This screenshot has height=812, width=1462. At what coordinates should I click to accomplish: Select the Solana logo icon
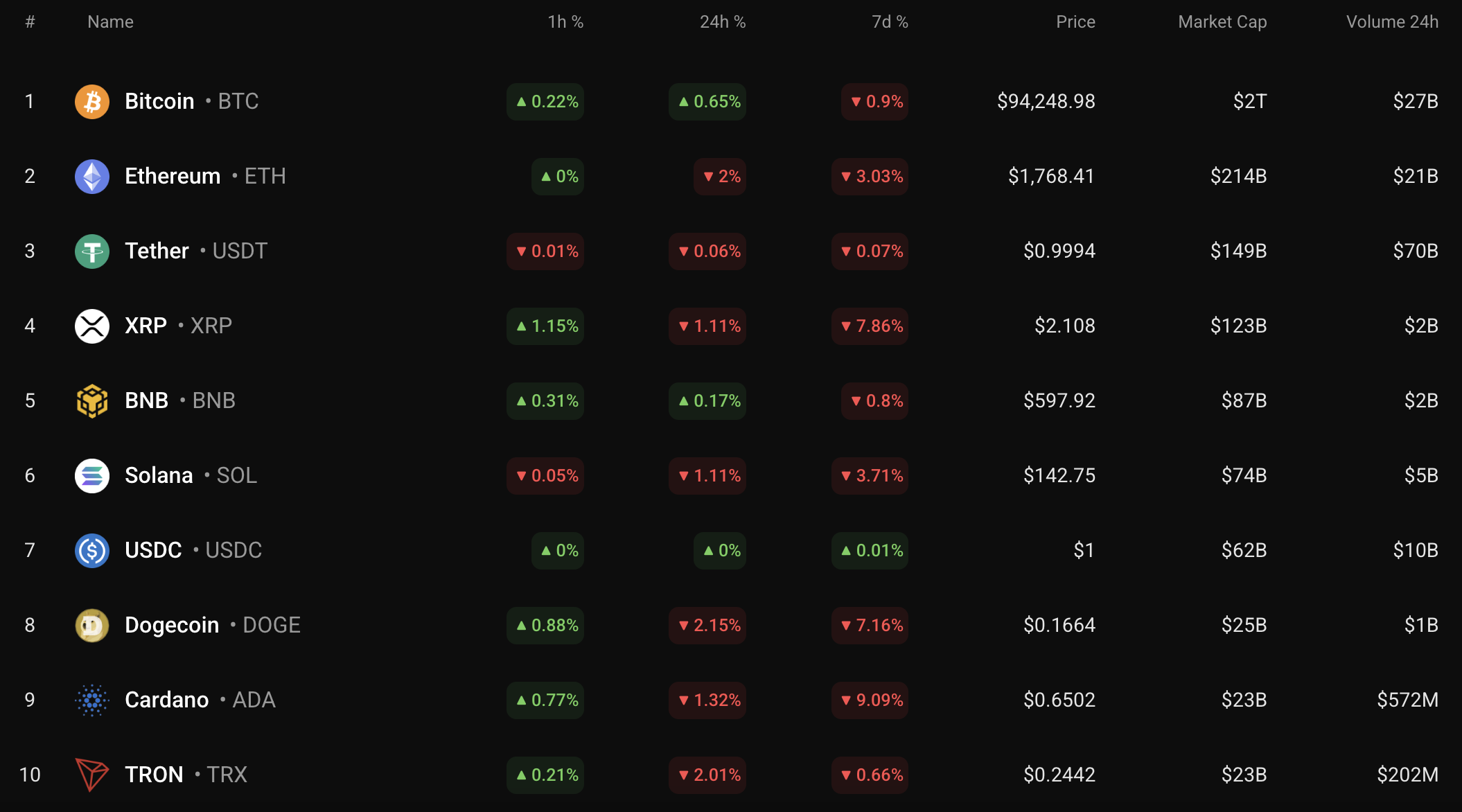point(92,476)
